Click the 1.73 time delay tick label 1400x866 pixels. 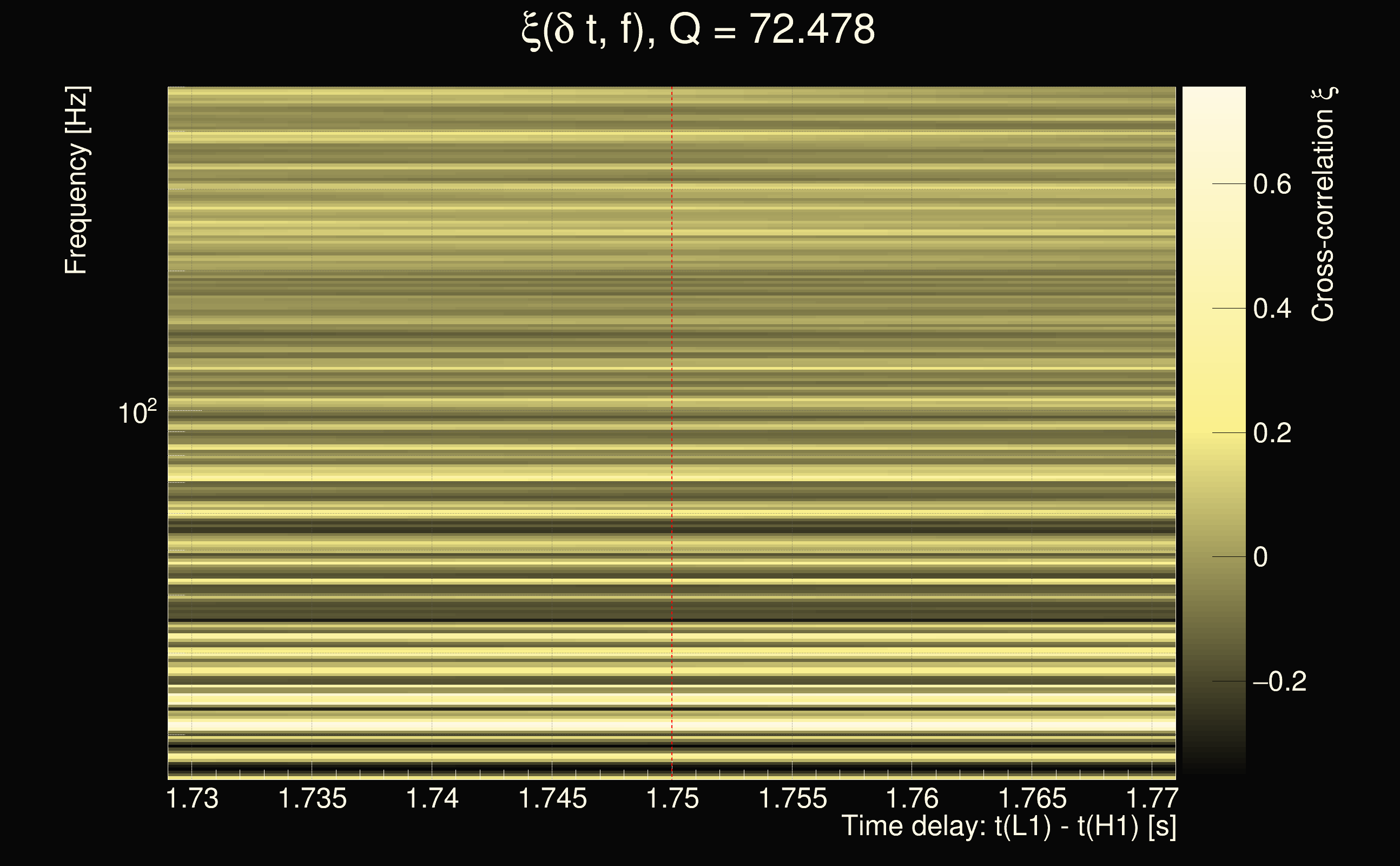tap(193, 798)
